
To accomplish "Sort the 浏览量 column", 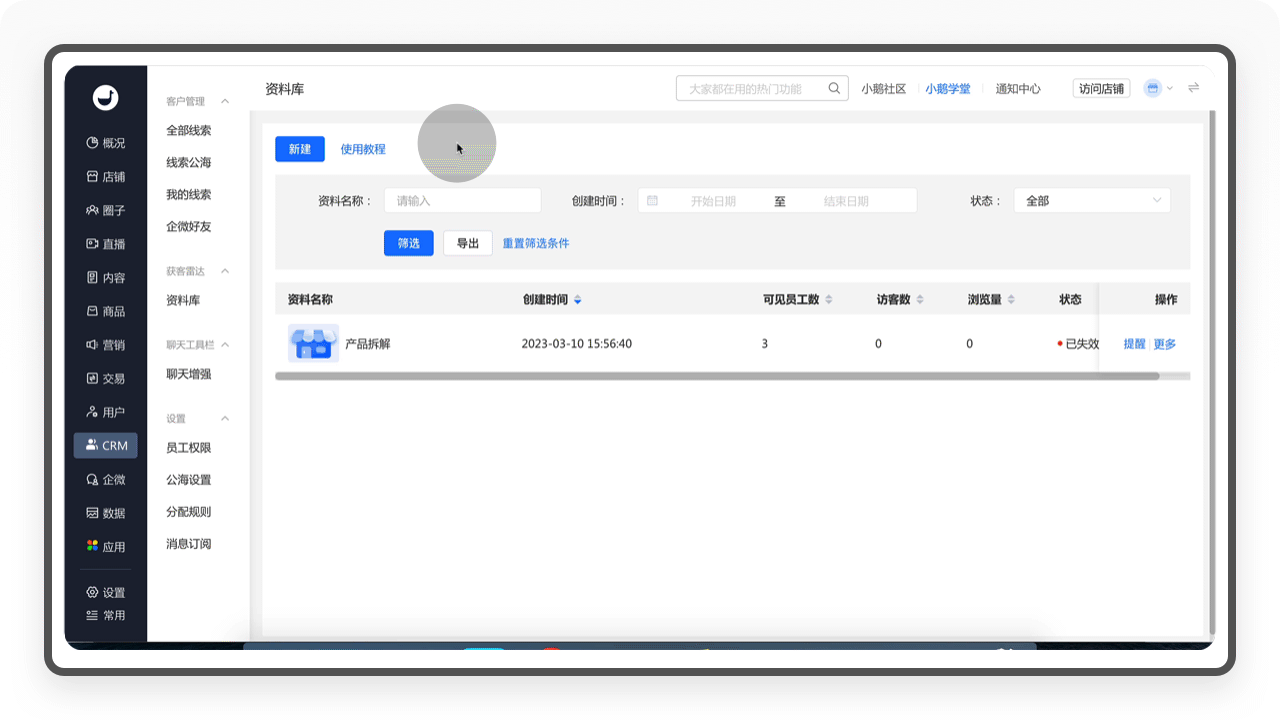I will 1011,300.
